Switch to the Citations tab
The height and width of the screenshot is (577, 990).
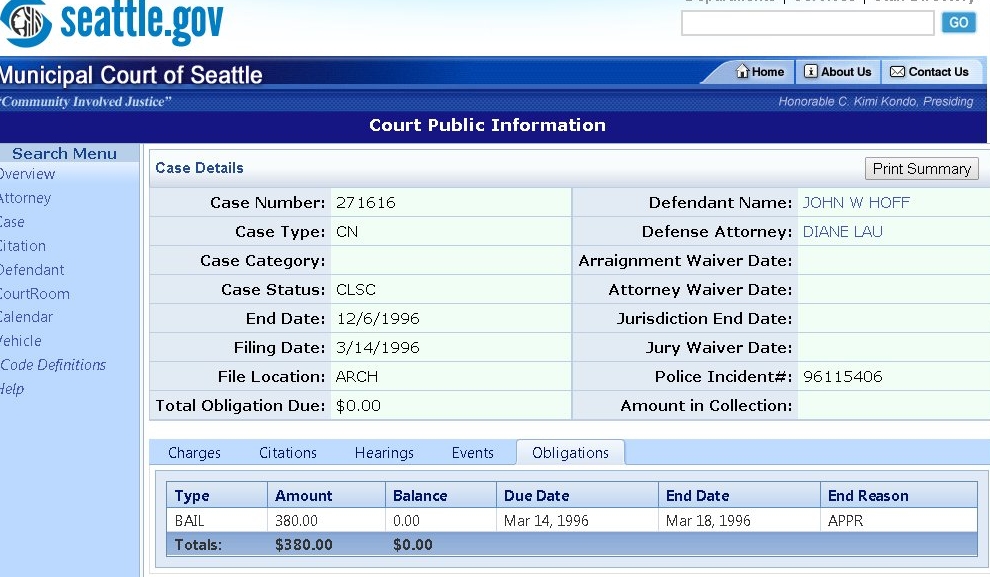288,453
